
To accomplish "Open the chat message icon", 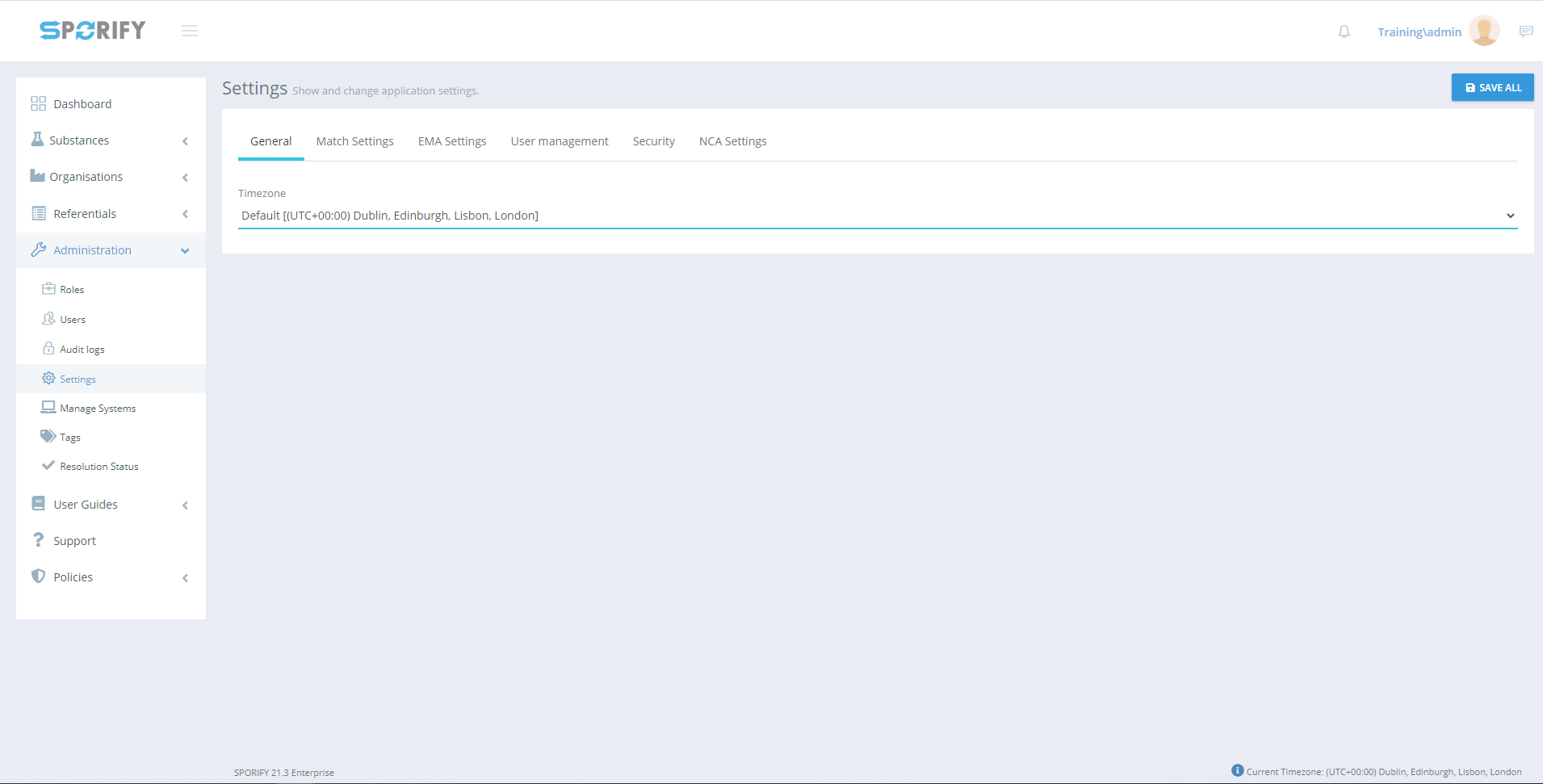I will (x=1525, y=31).
